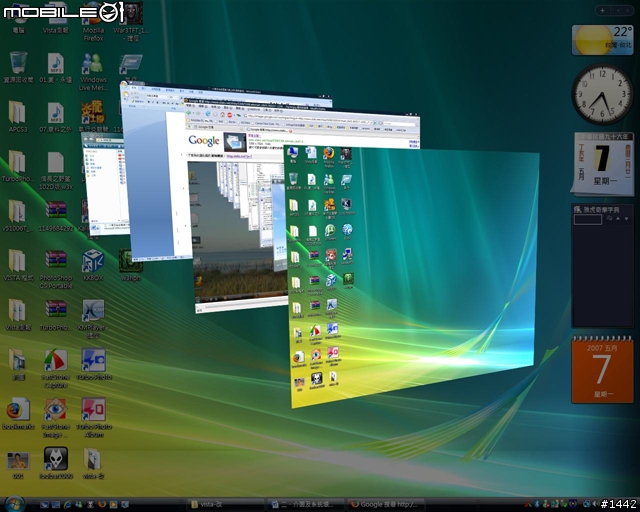Switch to Google 搜尋 Firefox taskbar button
This screenshot has height=512, width=640.
pos(386,504)
